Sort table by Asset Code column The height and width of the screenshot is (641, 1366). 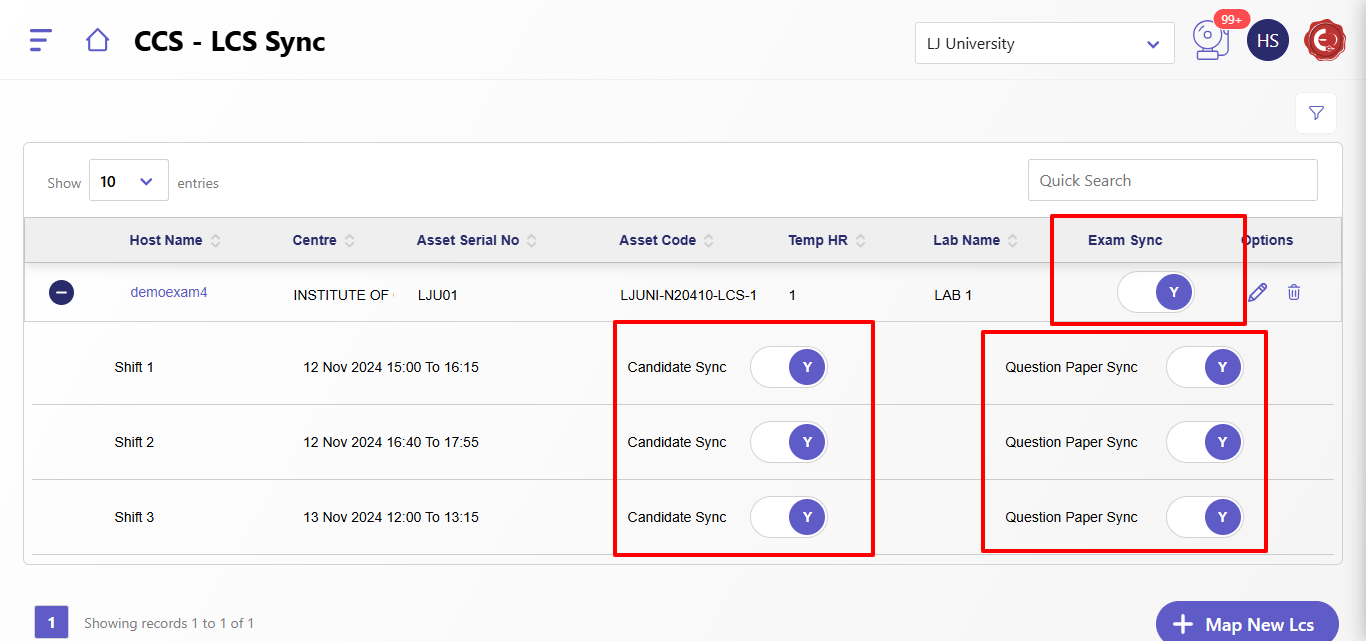[657, 240]
